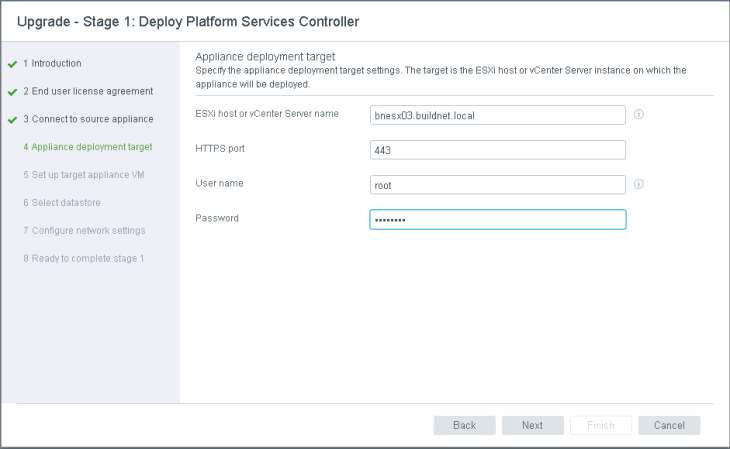Select step 7 Configure network settings
Image resolution: width=730 pixels, height=449 pixels.
pos(84,231)
